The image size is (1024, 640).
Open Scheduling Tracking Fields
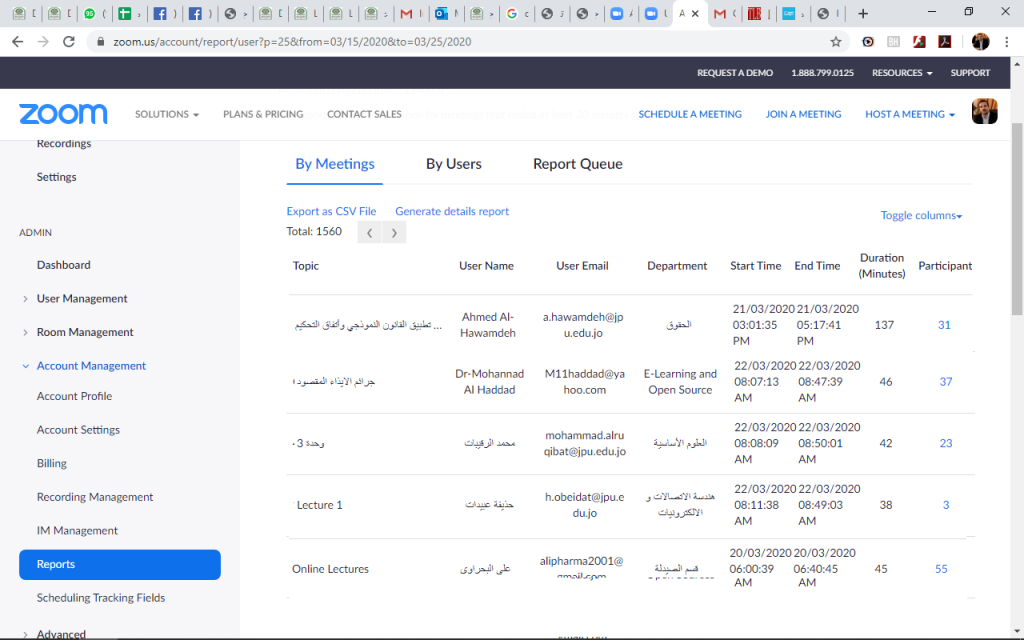click(101, 598)
